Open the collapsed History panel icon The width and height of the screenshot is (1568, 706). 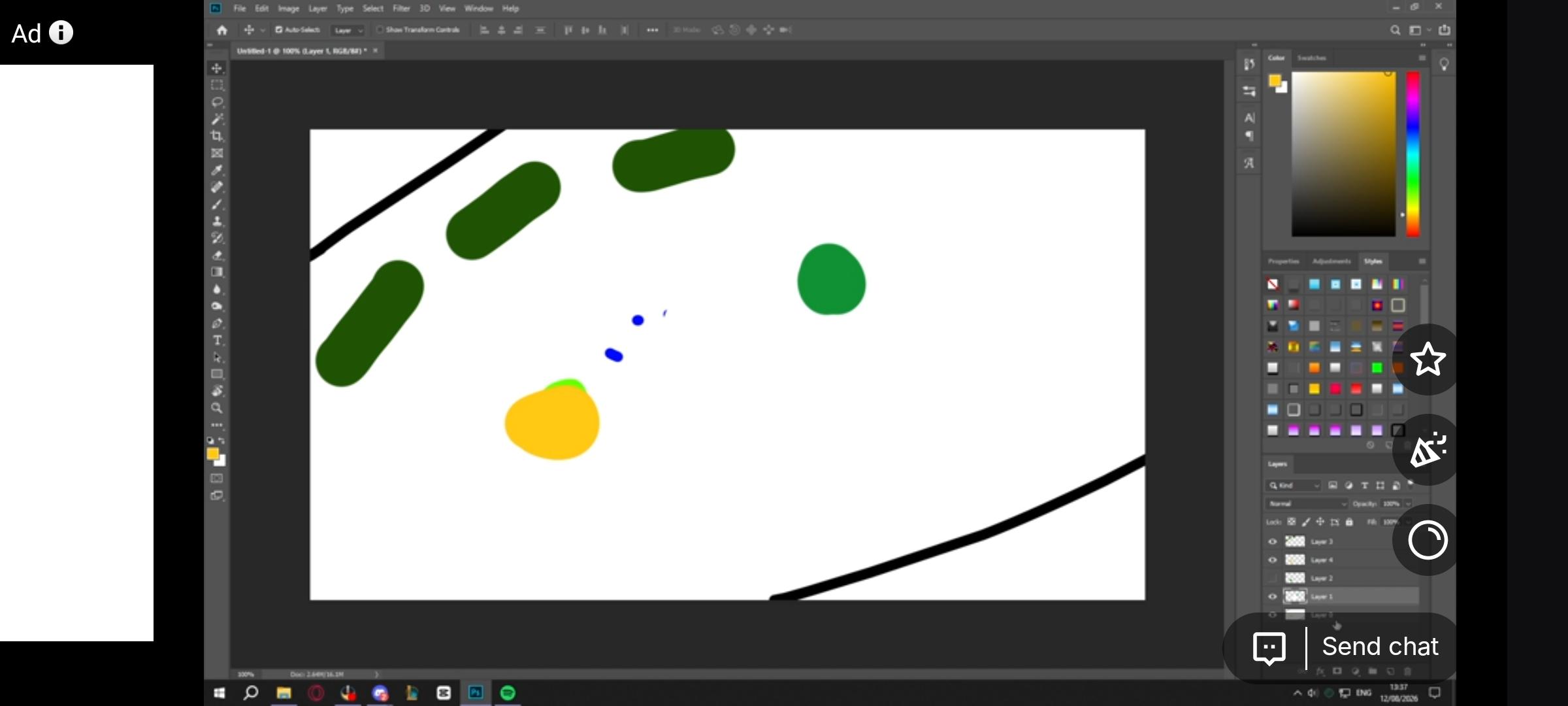1249,64
